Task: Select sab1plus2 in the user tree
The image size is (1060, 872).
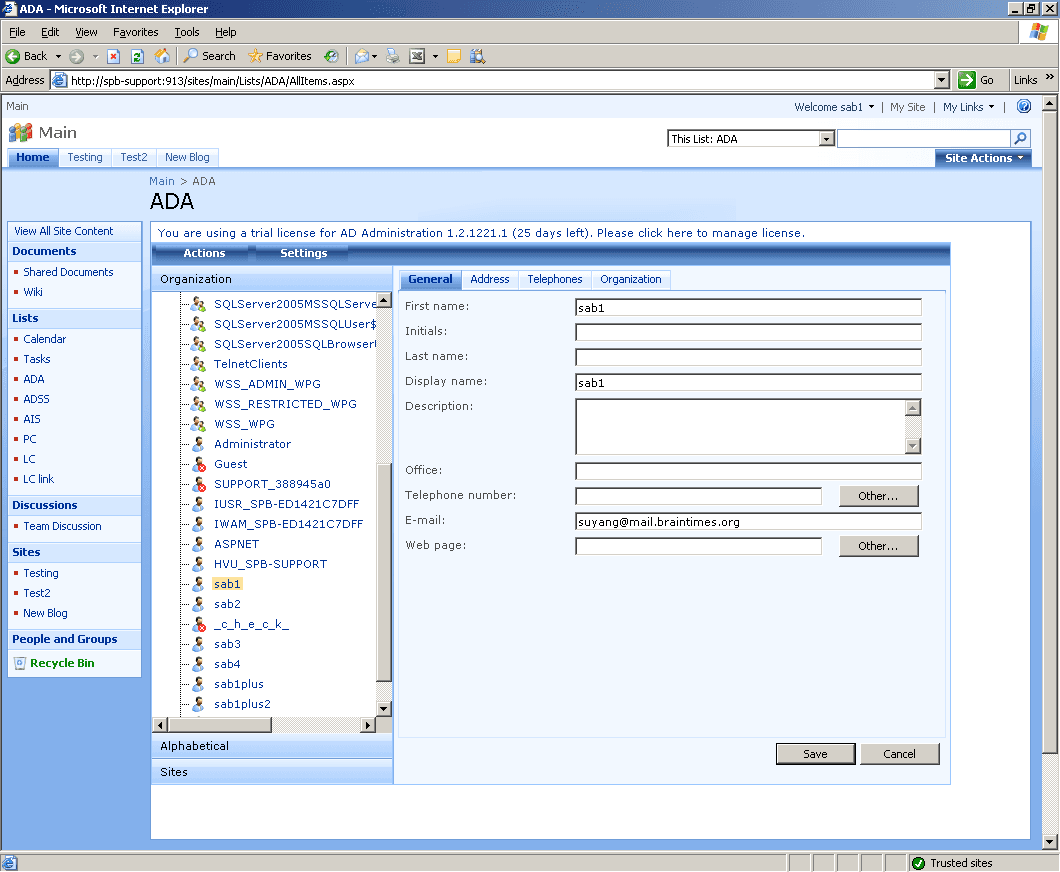Action: pos(242,704)
